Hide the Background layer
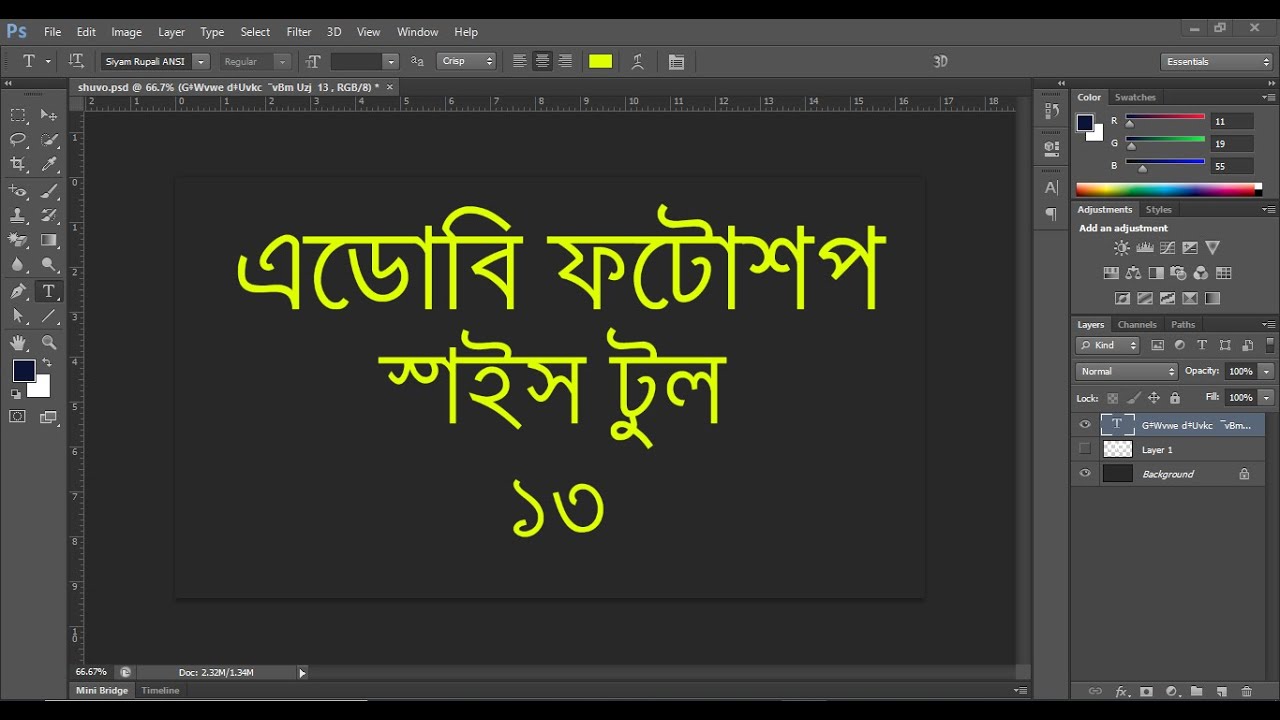This screenshot has width=1280, height=720. pos(1085,474)
